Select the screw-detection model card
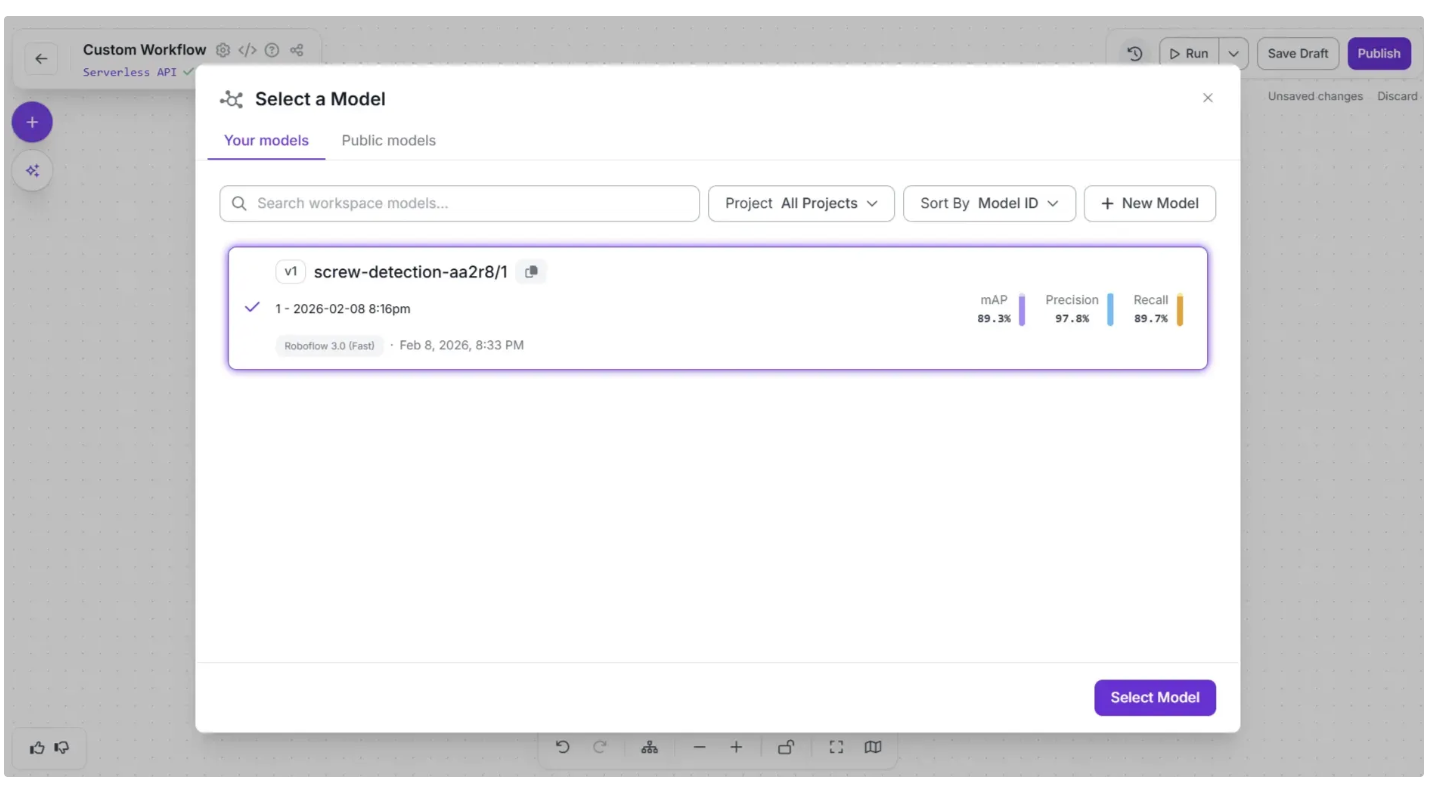Screen dimensions: 1436x786 tap(717, 308)
